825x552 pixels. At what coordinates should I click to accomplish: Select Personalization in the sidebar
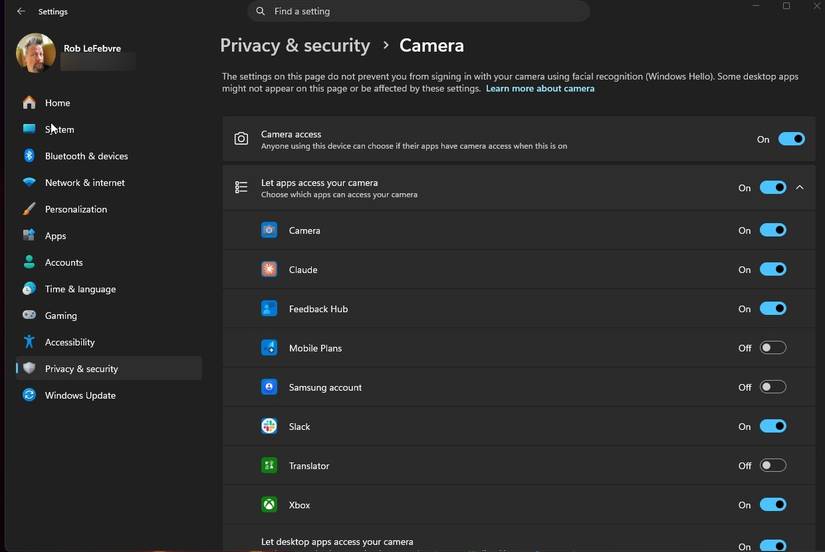point(109,209)
